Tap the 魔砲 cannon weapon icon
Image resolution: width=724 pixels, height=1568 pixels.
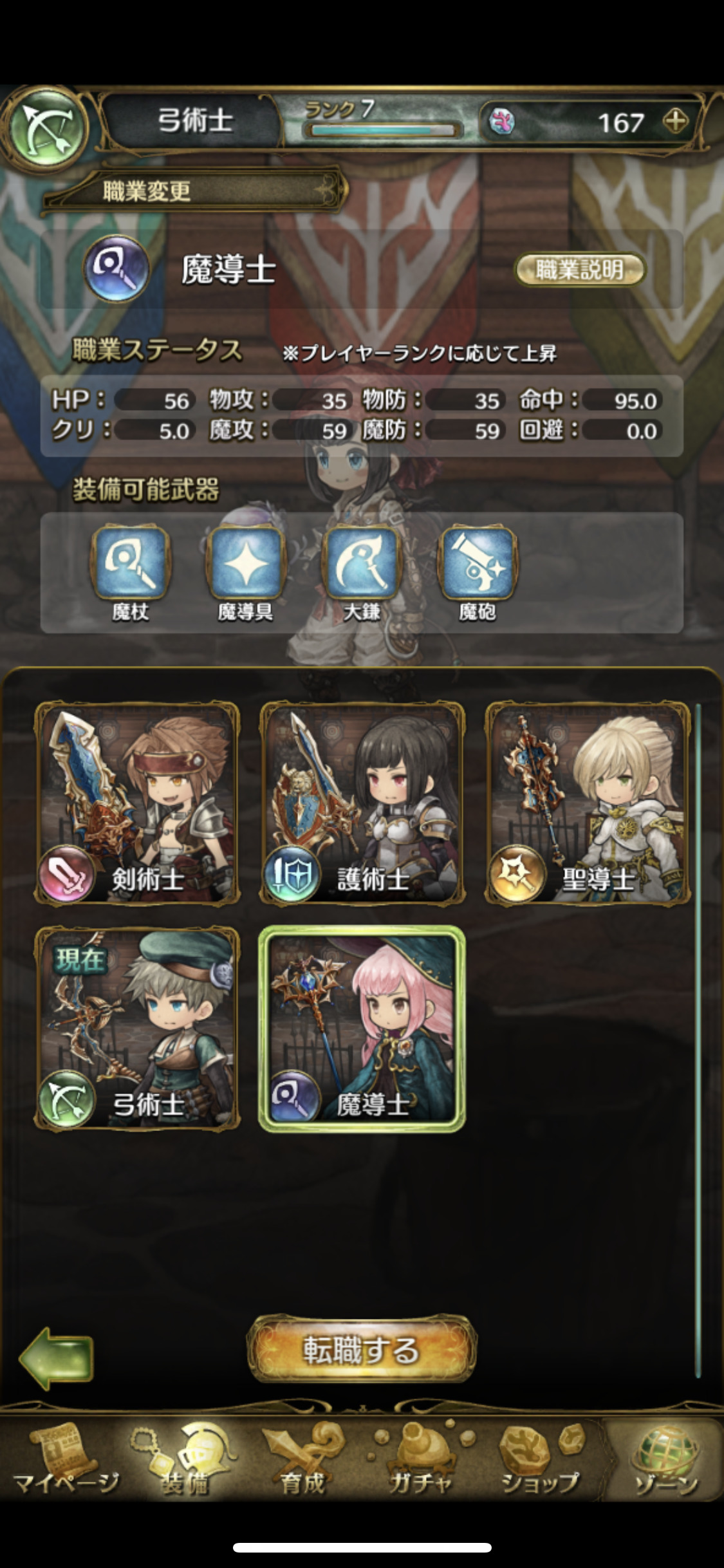pyautogui.click(x=477, y=562)
